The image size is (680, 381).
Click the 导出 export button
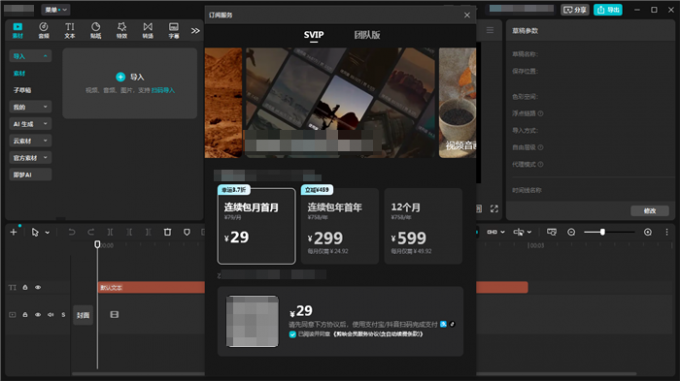608,10
